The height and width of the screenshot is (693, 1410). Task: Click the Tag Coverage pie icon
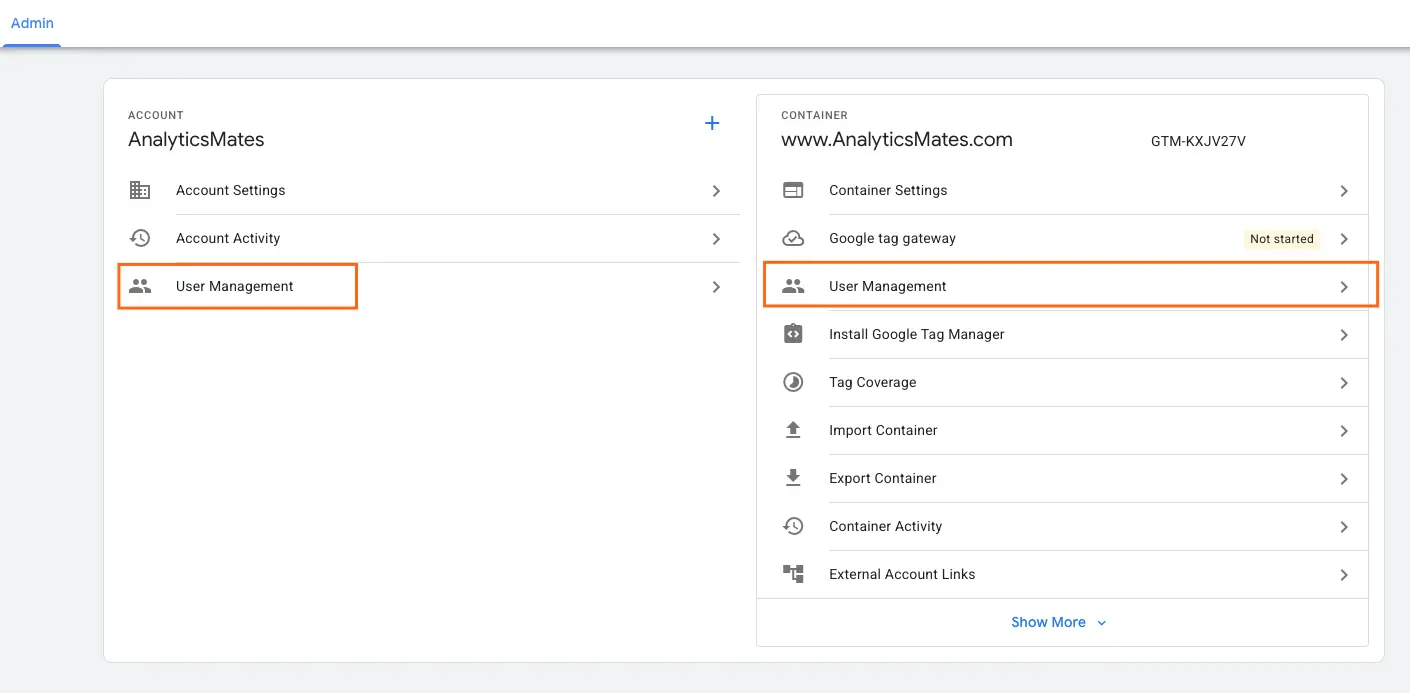pos(793,382)
